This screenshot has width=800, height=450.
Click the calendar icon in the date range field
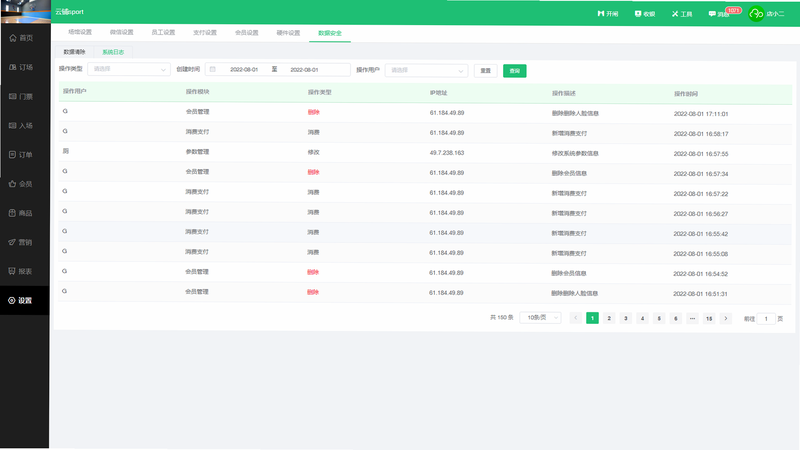[x=213, y=69]
